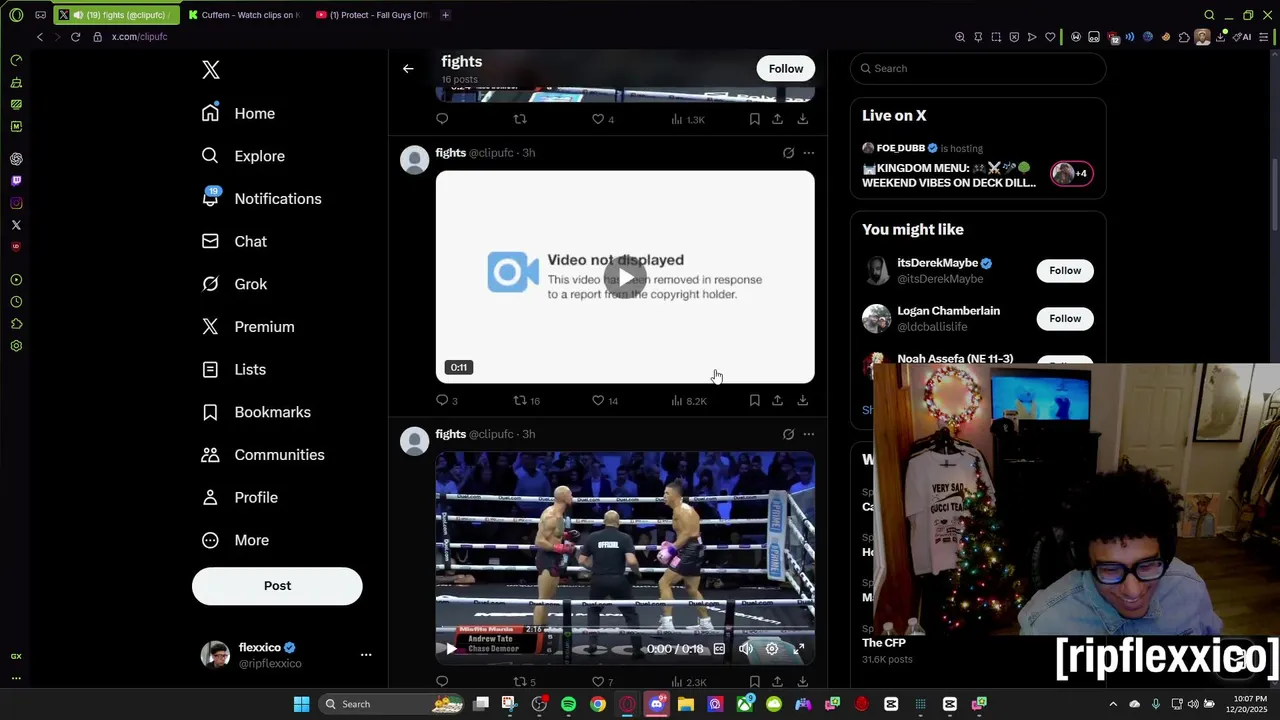Follow the fights account
This screenshot has height=720, width=1280.
[x=786, y=69]
